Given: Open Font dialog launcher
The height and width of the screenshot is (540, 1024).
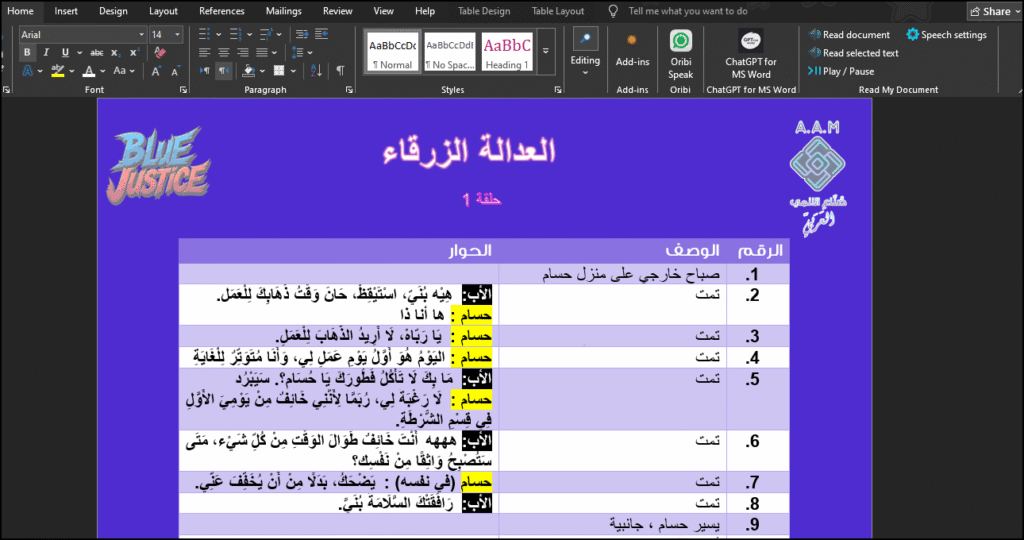Looking at the screenshot, I should [184, 89].
